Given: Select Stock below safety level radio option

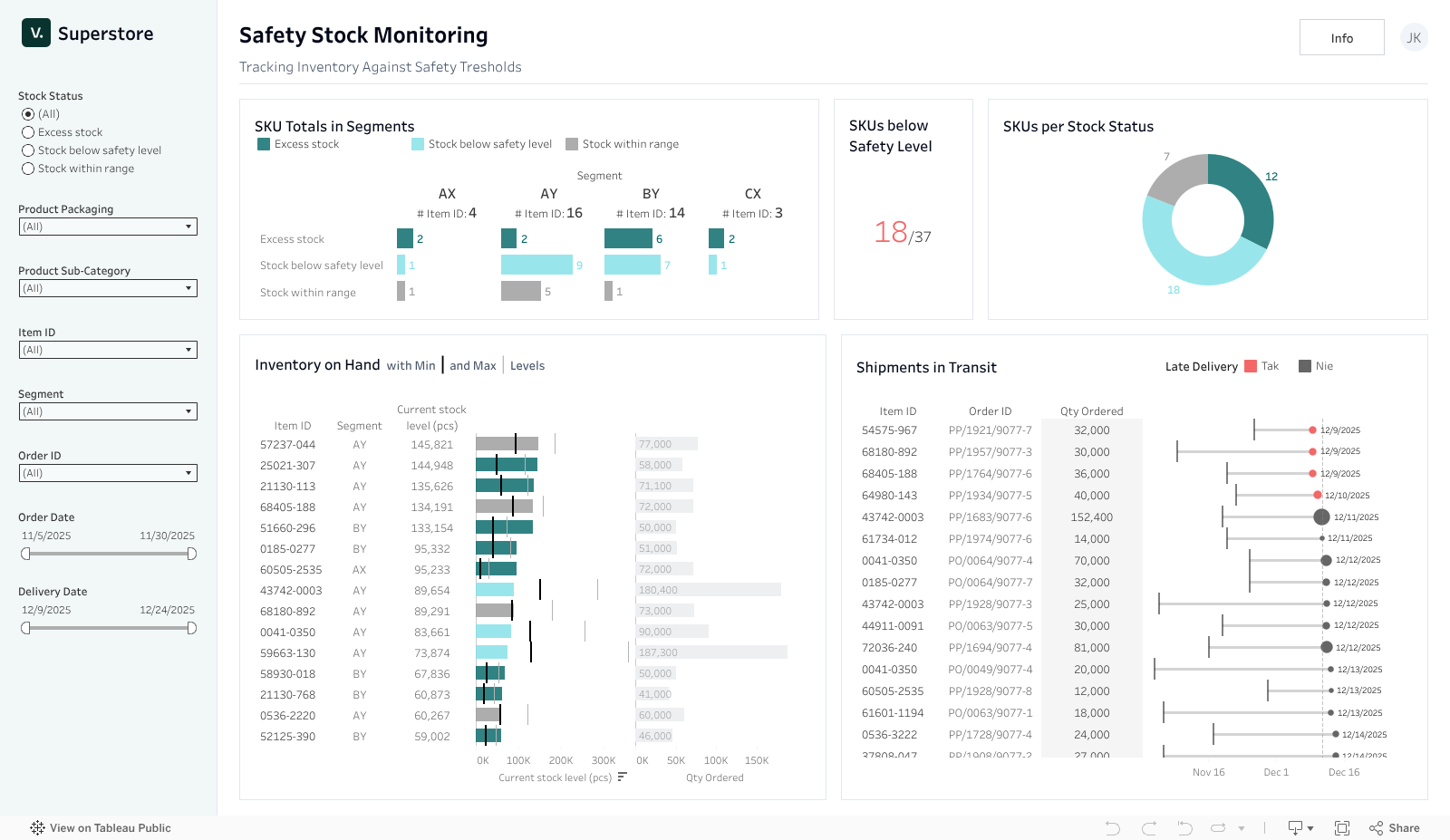Looking at the screenshot, I should pos(28,150).
